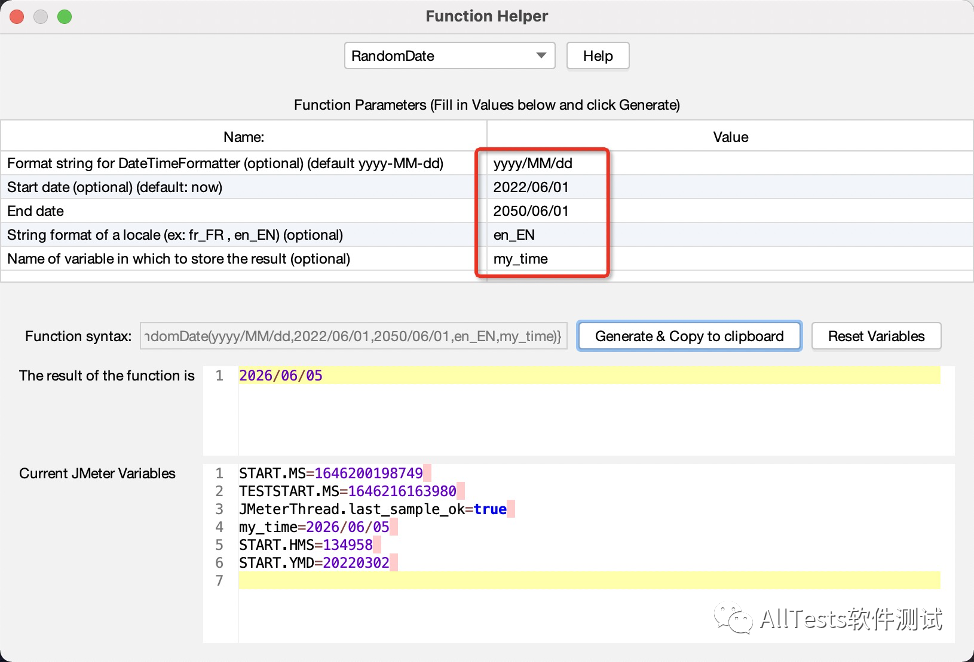Click the JMeterThread.last_sample_ok=true line
Viewport: 974px width, 662px height.
tap(376, 509)
